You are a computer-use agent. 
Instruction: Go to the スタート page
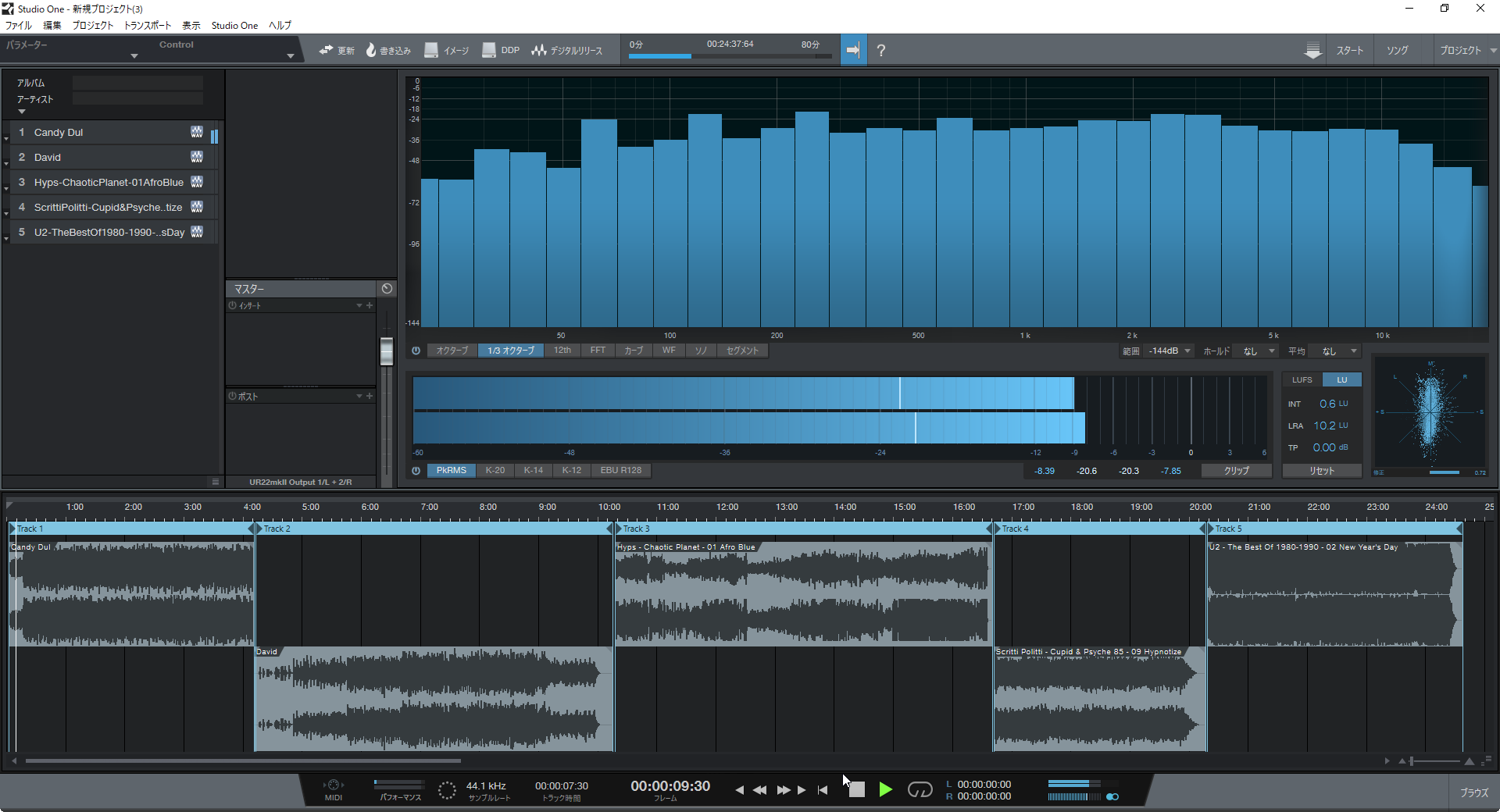point(1349,51)
